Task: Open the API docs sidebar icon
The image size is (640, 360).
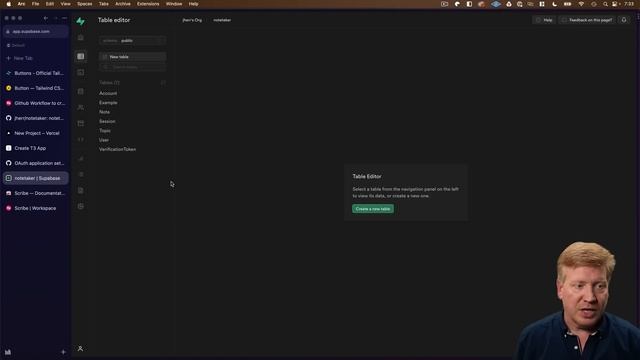Action: (x=81, y=190)
